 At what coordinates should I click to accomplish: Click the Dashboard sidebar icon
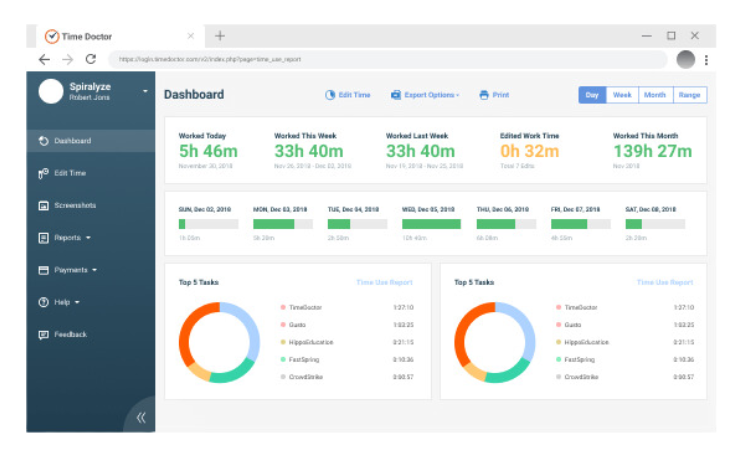[x=44, y=141]
